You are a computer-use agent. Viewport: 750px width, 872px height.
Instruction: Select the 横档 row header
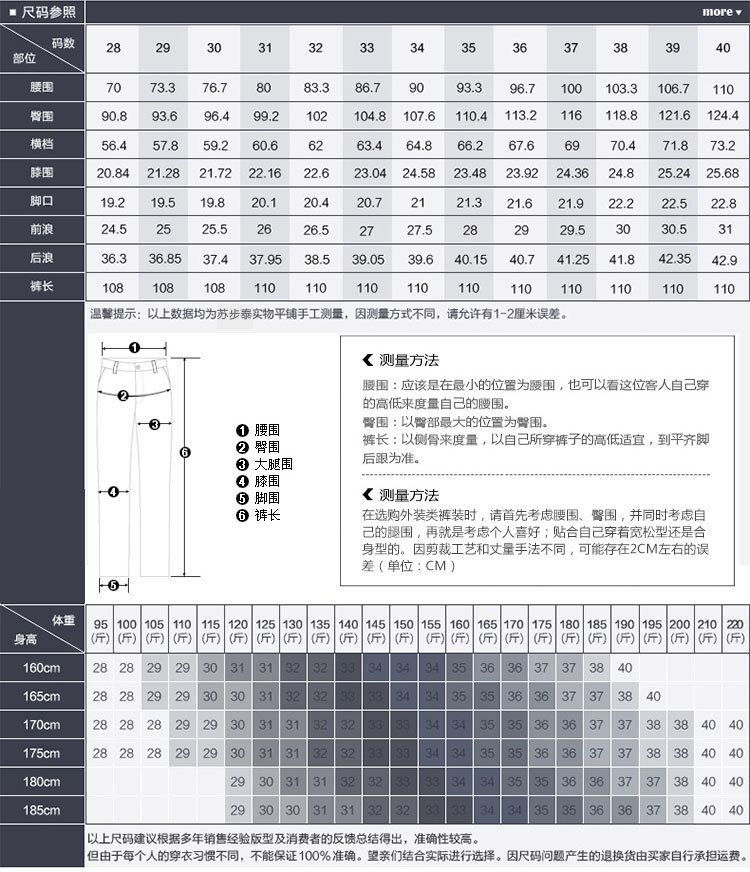[42, 145]
